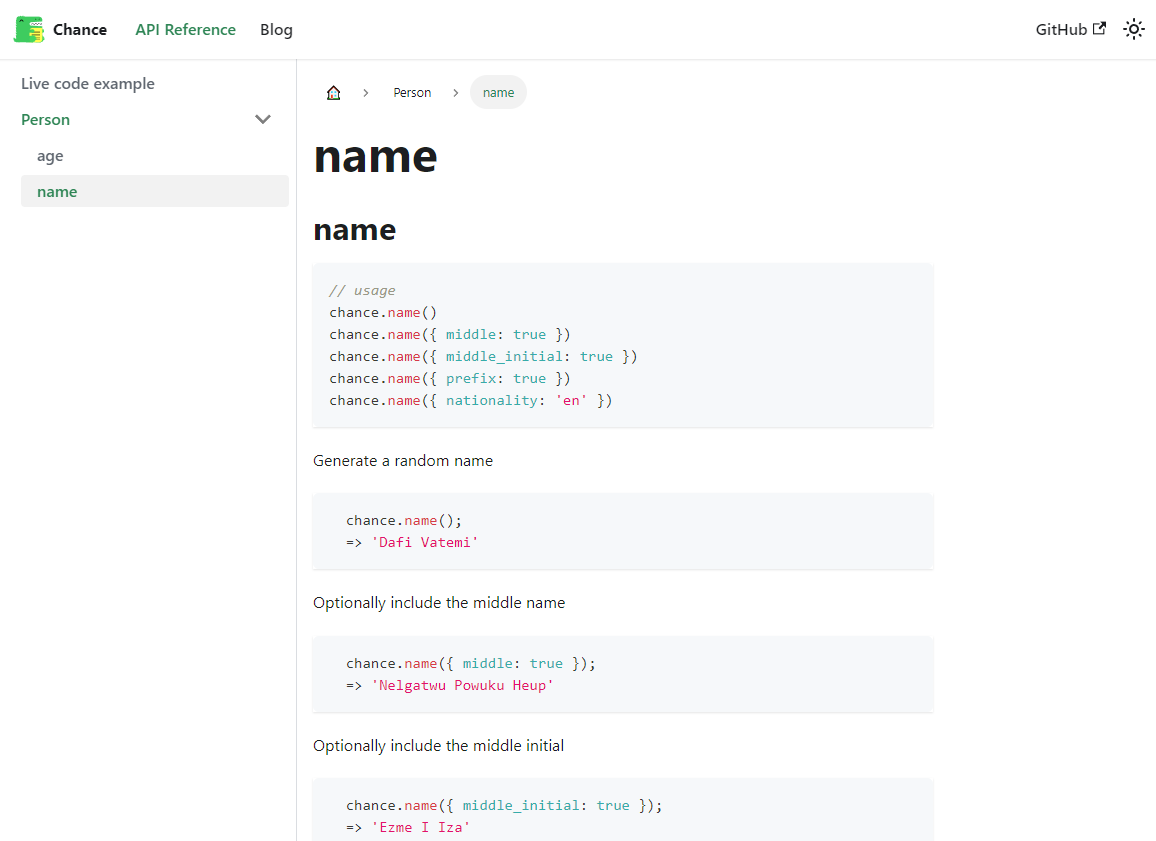The height and width of the screenshot is (841, 1156).
Task: Click the 'Generate a random name' text
Action: pos(403,461)
